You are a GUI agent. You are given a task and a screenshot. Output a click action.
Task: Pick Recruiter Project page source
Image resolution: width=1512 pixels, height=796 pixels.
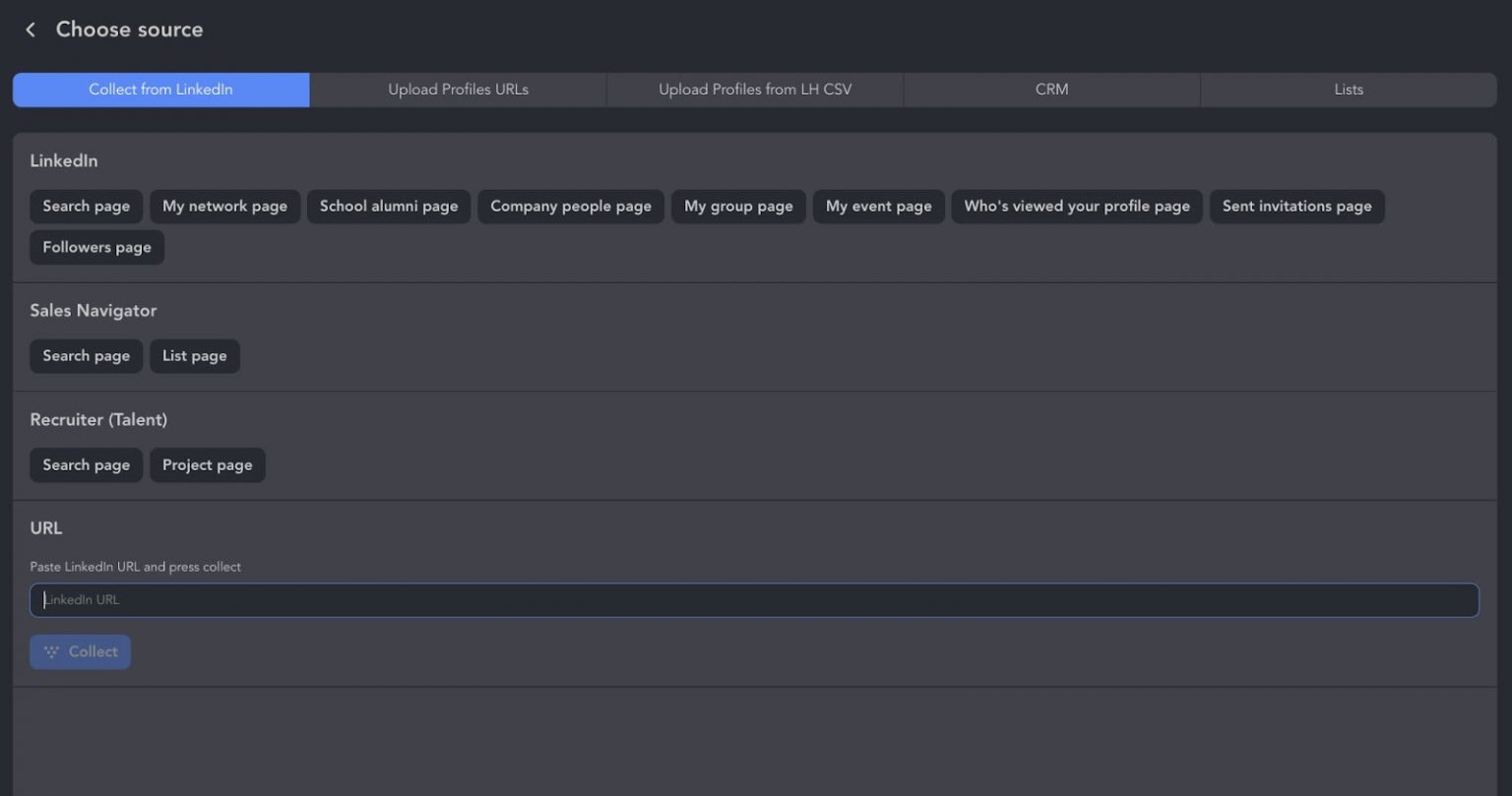coord(207,465)
